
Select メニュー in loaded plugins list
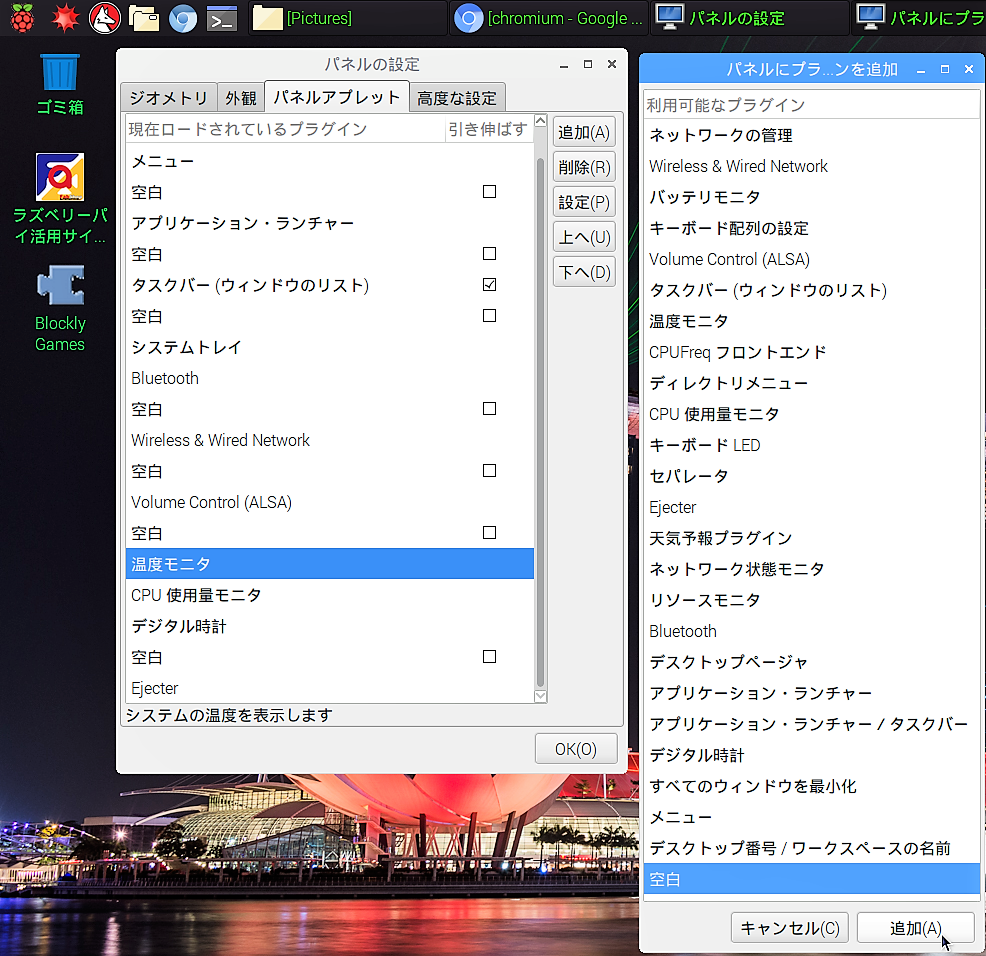pos(330,161)
